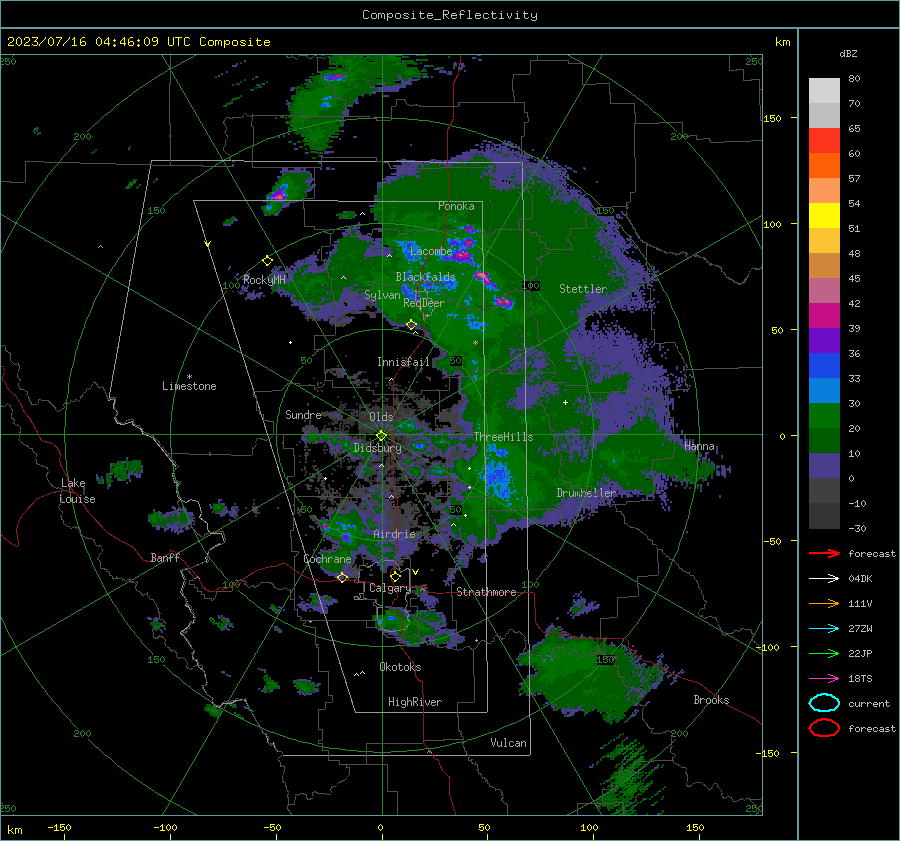Viewport: 900px width, 841px height.
Task: Click the yellow V marker near Calgary
Action: [x=416, y=572]
